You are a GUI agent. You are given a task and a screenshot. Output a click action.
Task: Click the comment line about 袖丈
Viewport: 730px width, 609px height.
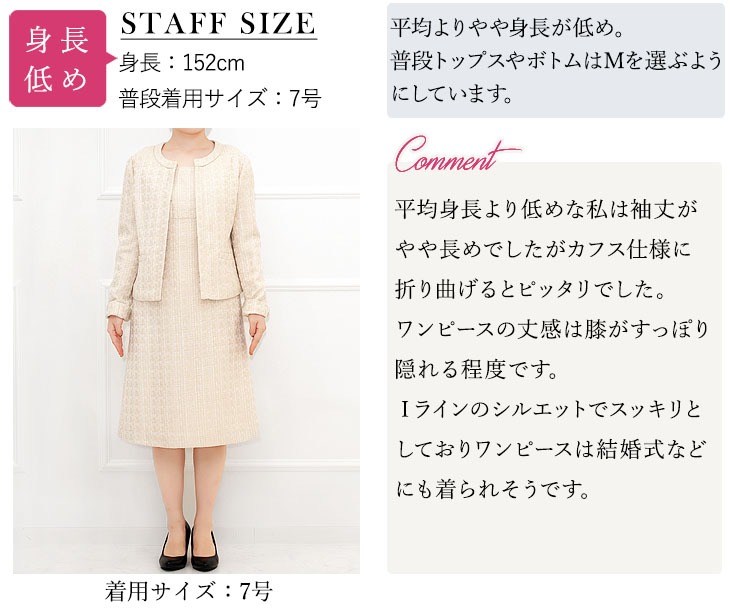point(547,210)
